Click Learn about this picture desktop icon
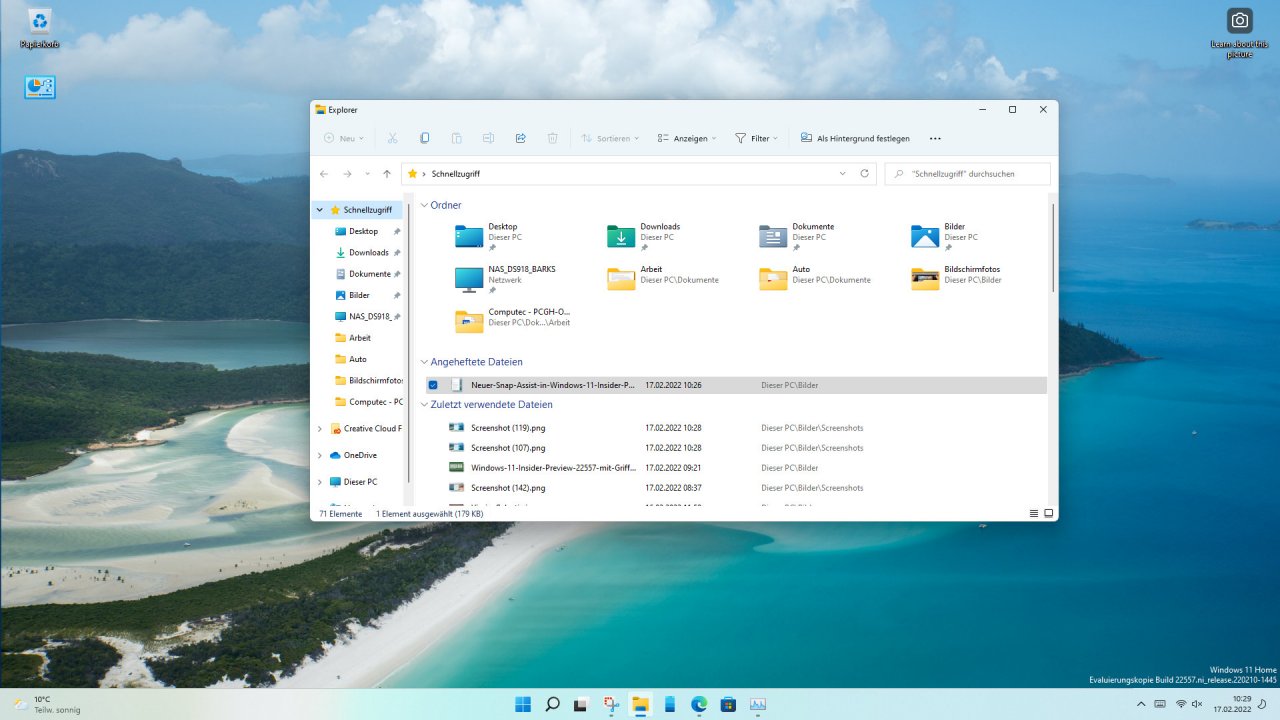Viewport: 1280px width, 720px height. pyautogui.click(x=1239, y=33)
